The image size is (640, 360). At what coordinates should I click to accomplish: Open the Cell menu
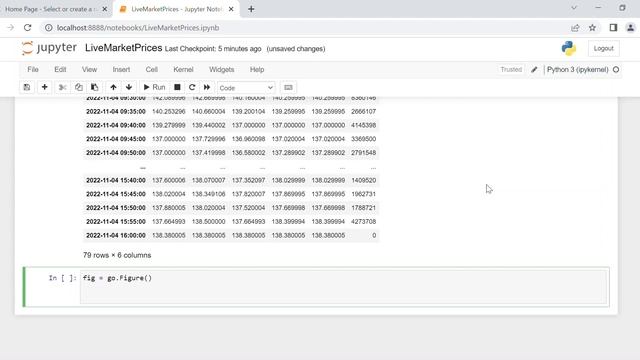[x=151, y=69]
